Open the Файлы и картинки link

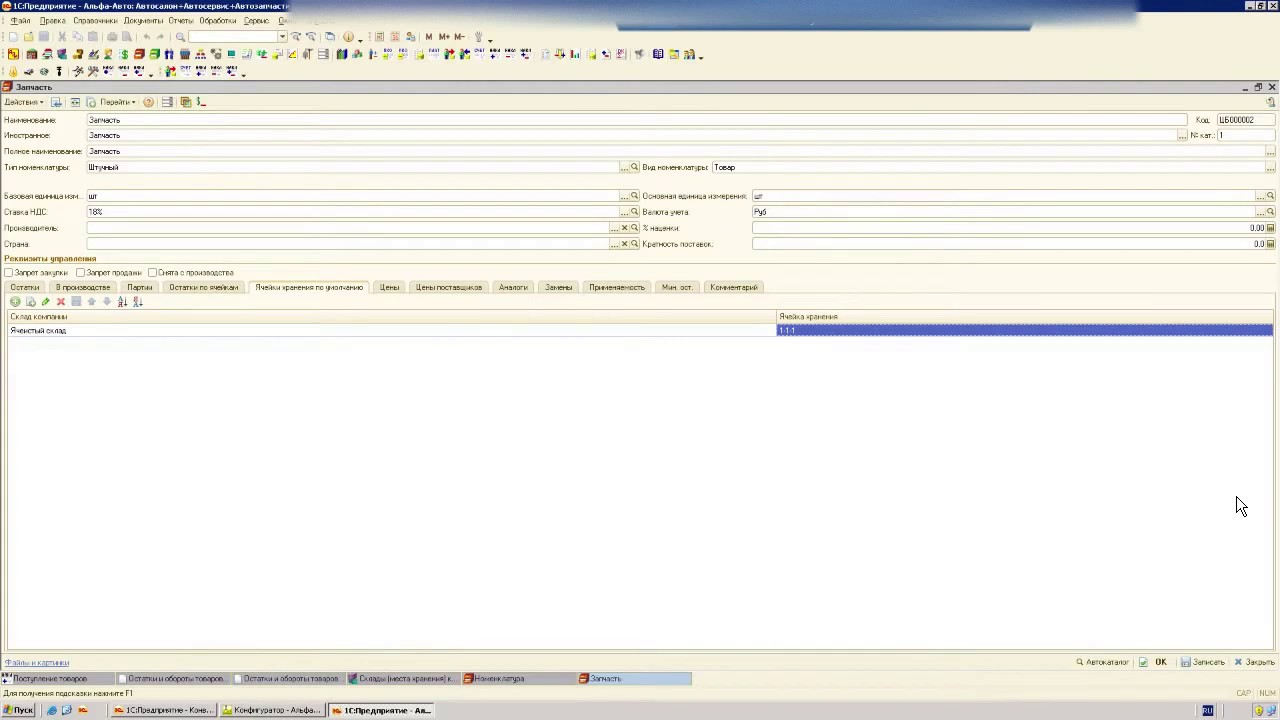[x=37, y=663]
